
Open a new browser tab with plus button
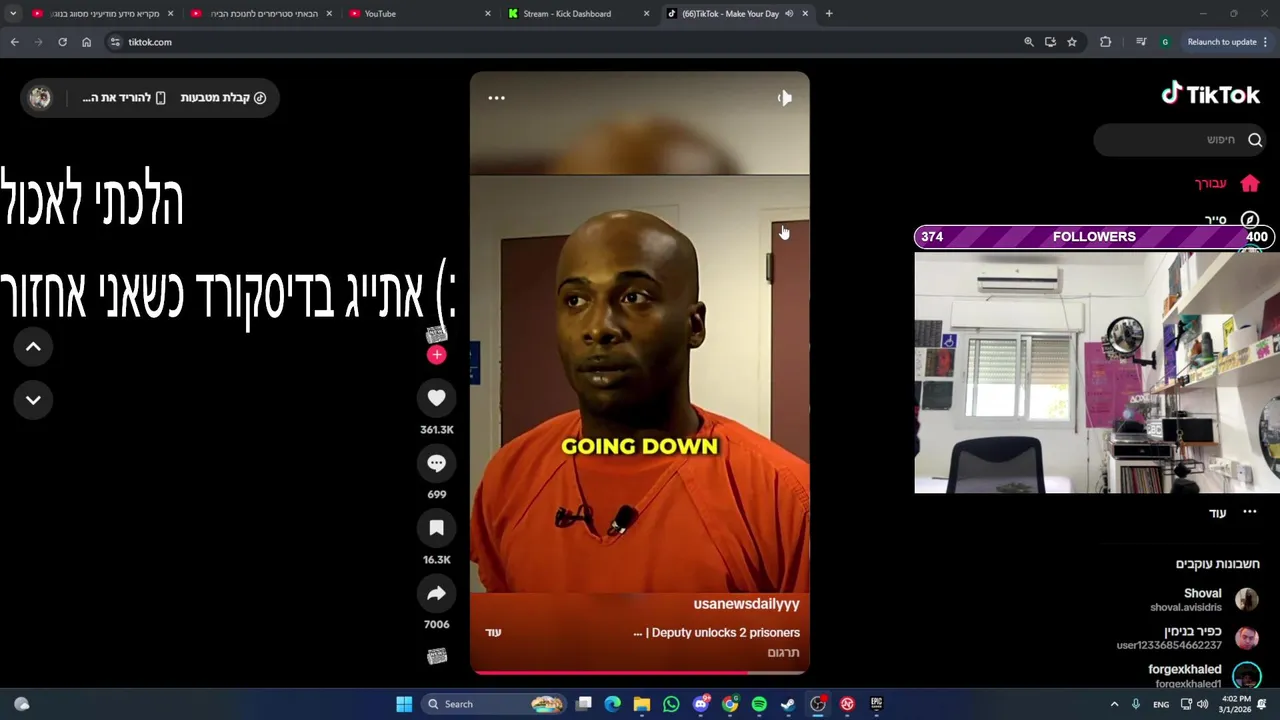(829, 14)
